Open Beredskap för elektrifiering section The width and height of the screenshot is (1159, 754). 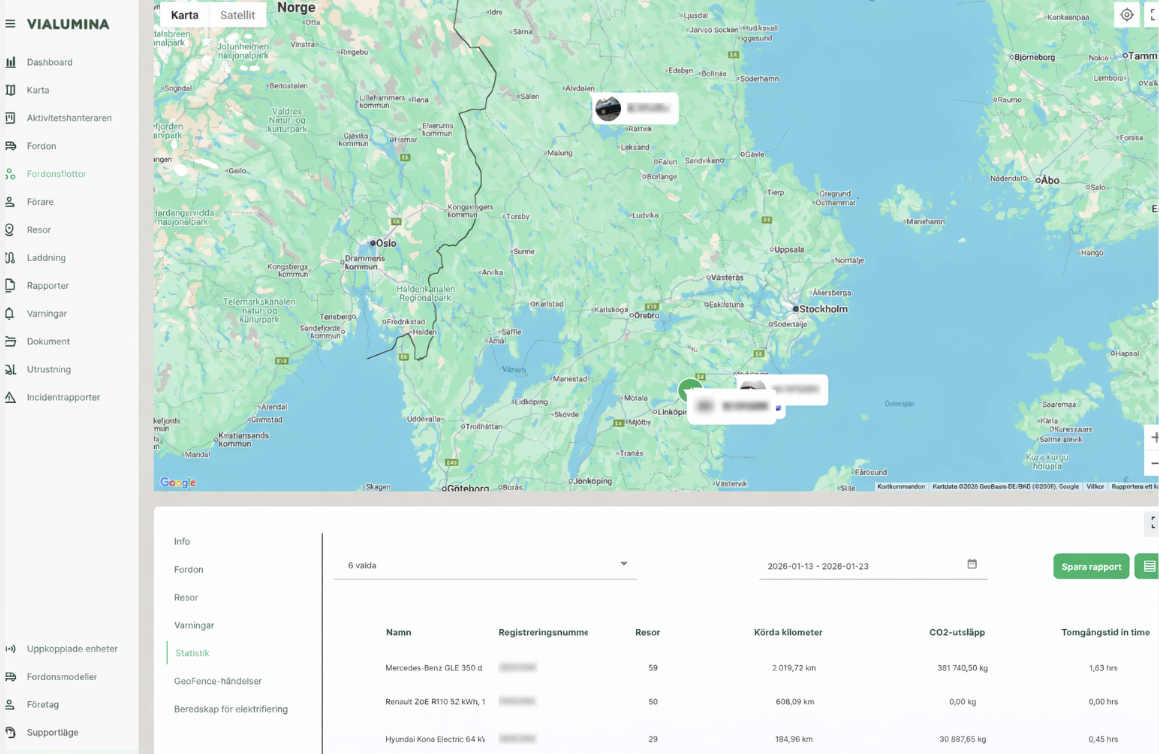pos(231,709)
